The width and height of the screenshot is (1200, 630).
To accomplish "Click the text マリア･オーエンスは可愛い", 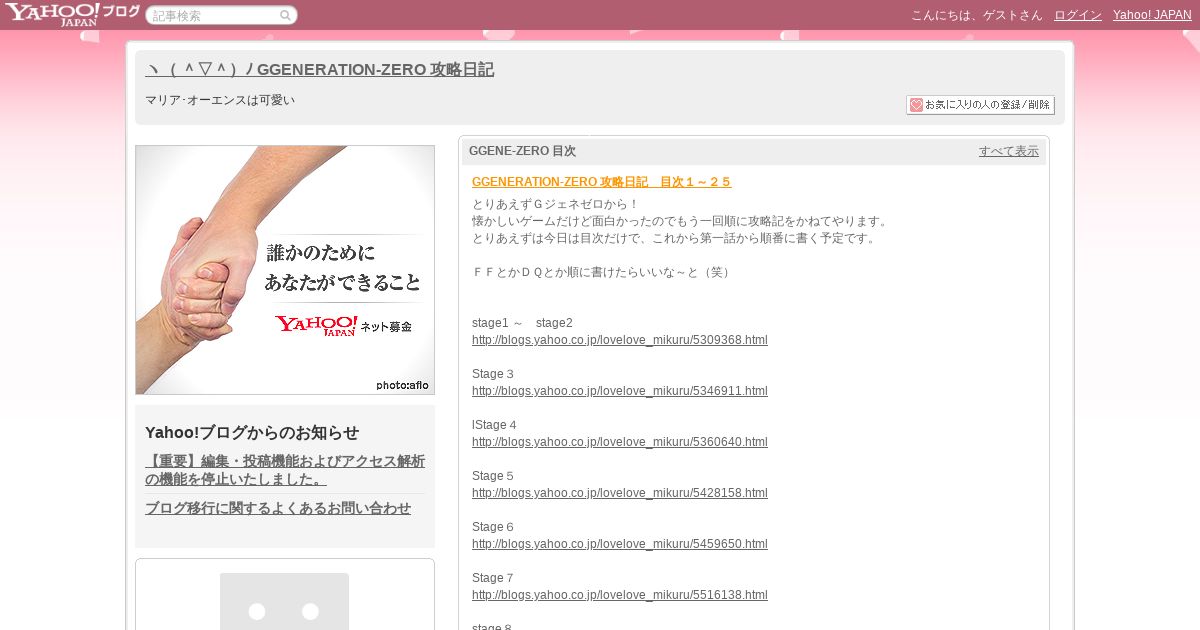I will coord(220,100).
